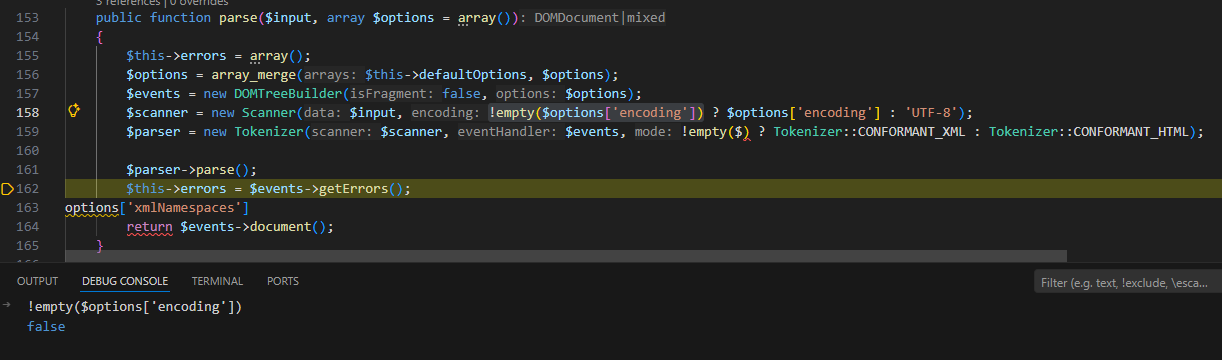Click the 'public' keyword on line 153

click(x=119, y=18)
